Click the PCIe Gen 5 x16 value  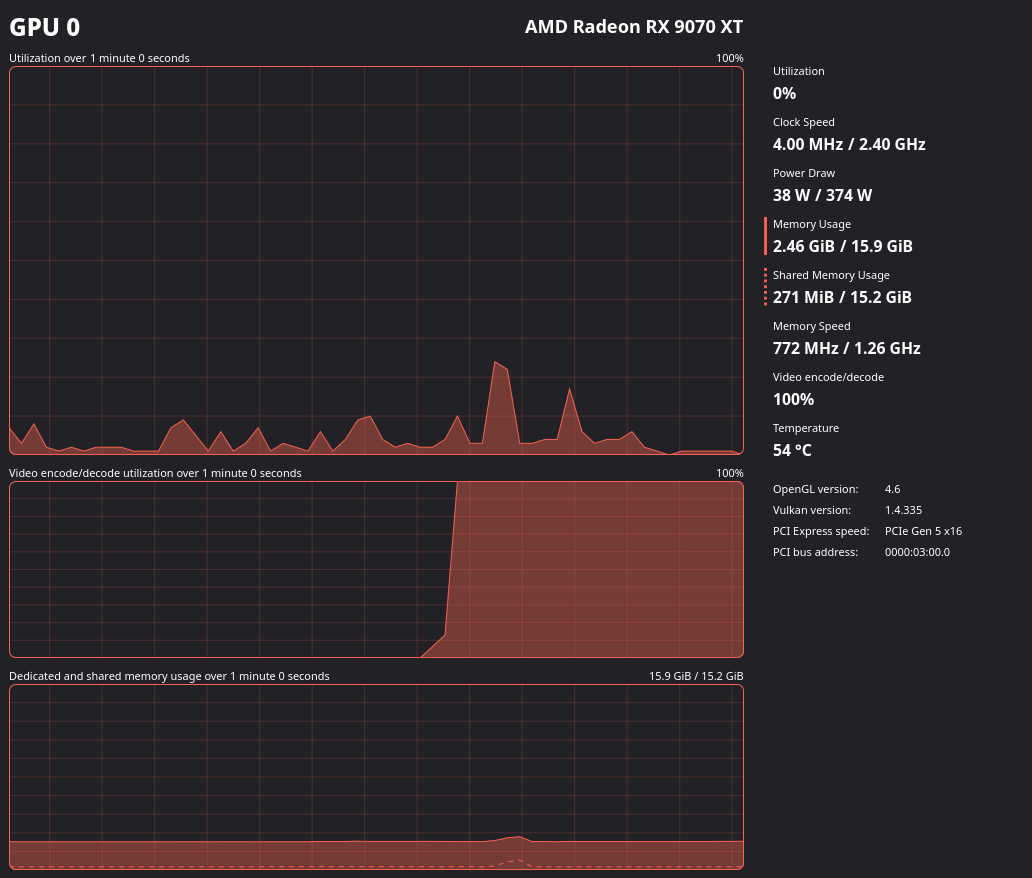coord(923,531)
